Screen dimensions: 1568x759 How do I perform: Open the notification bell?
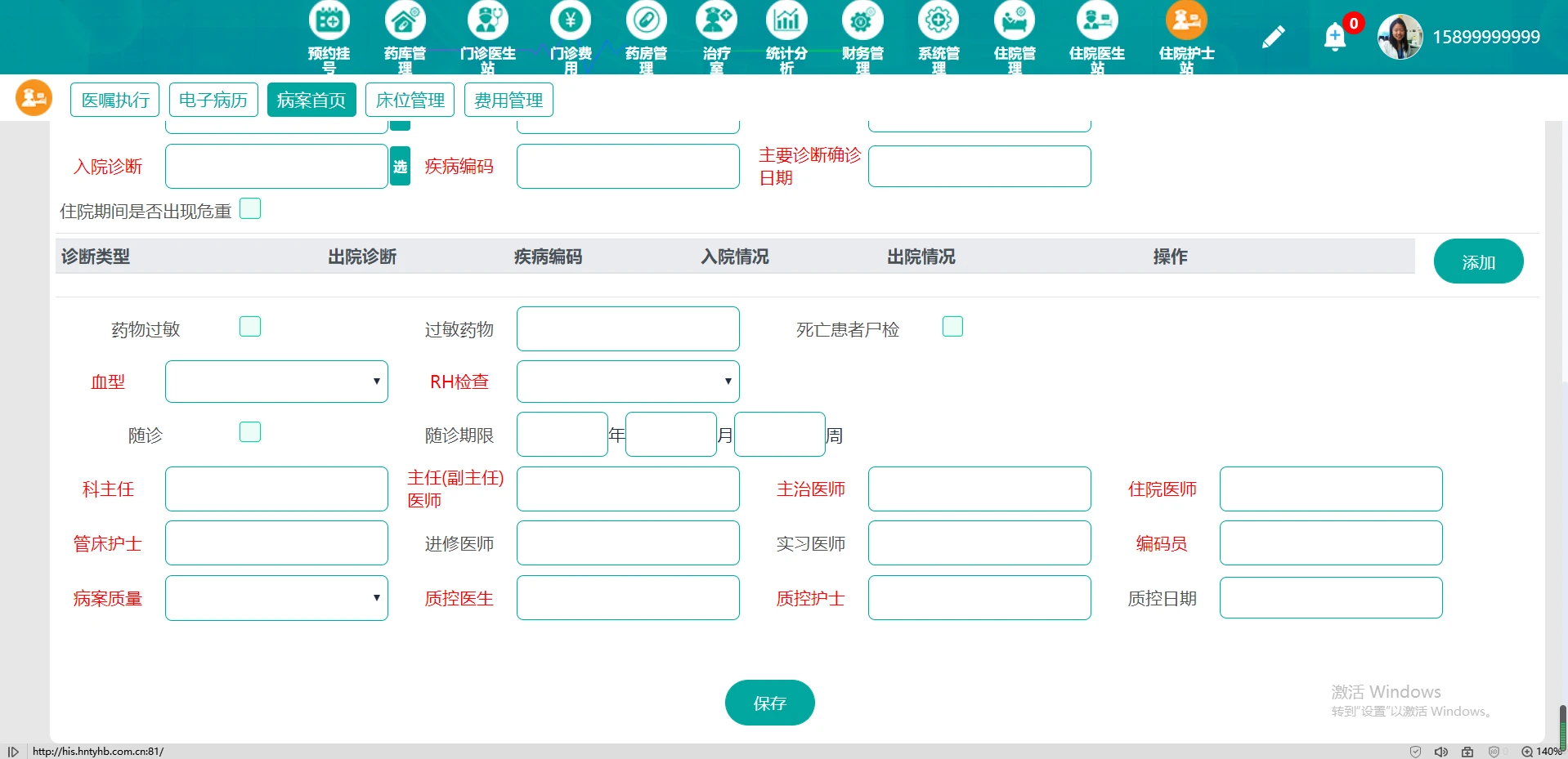[x=1334, y=37]
